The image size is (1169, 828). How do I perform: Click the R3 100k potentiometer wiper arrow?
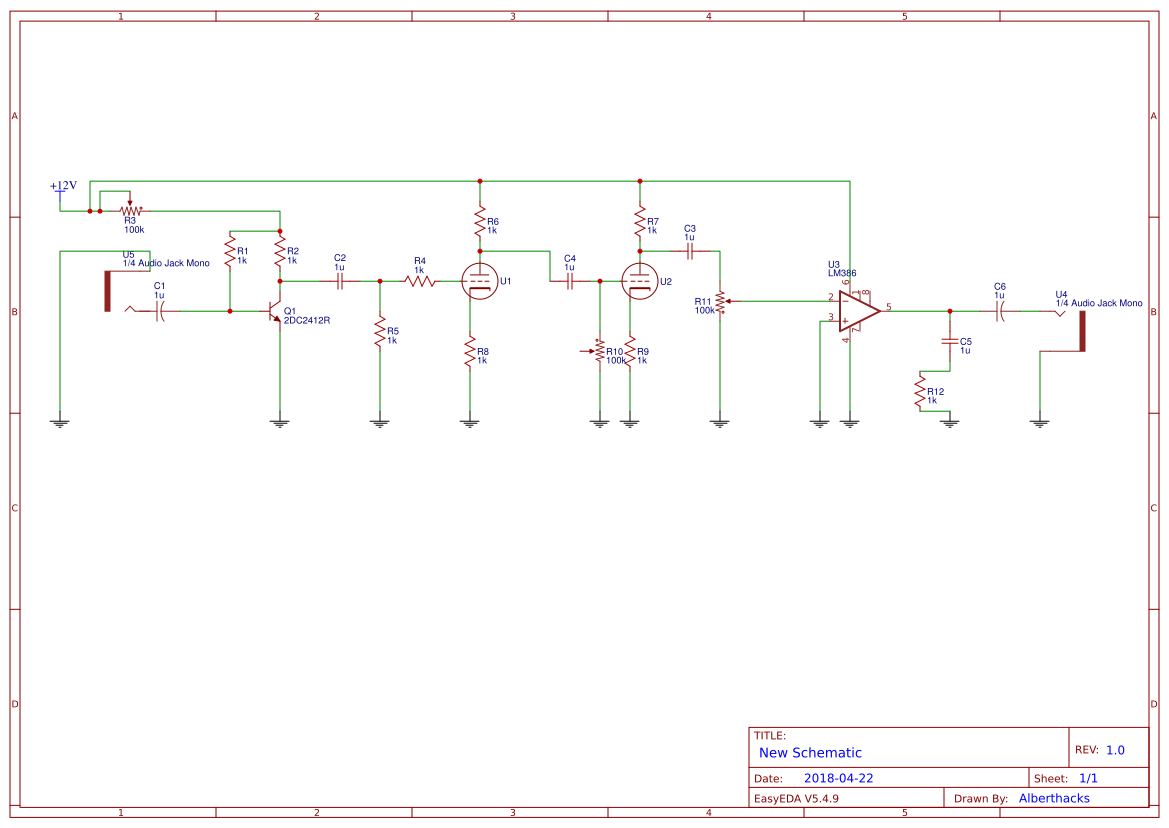point(128,203)
